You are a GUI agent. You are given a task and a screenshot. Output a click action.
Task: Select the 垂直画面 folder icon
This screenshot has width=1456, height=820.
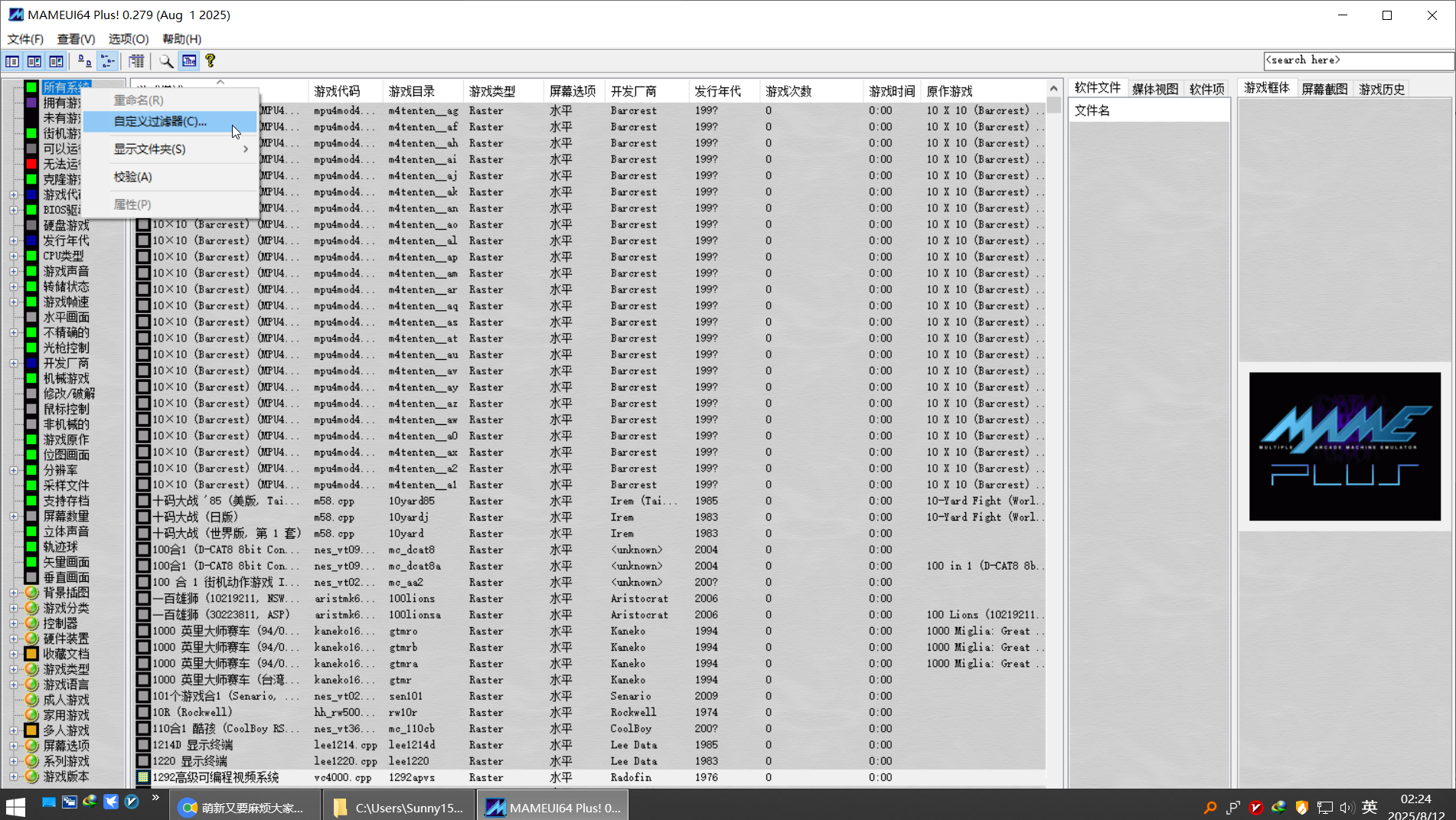[x=31, y=577]
